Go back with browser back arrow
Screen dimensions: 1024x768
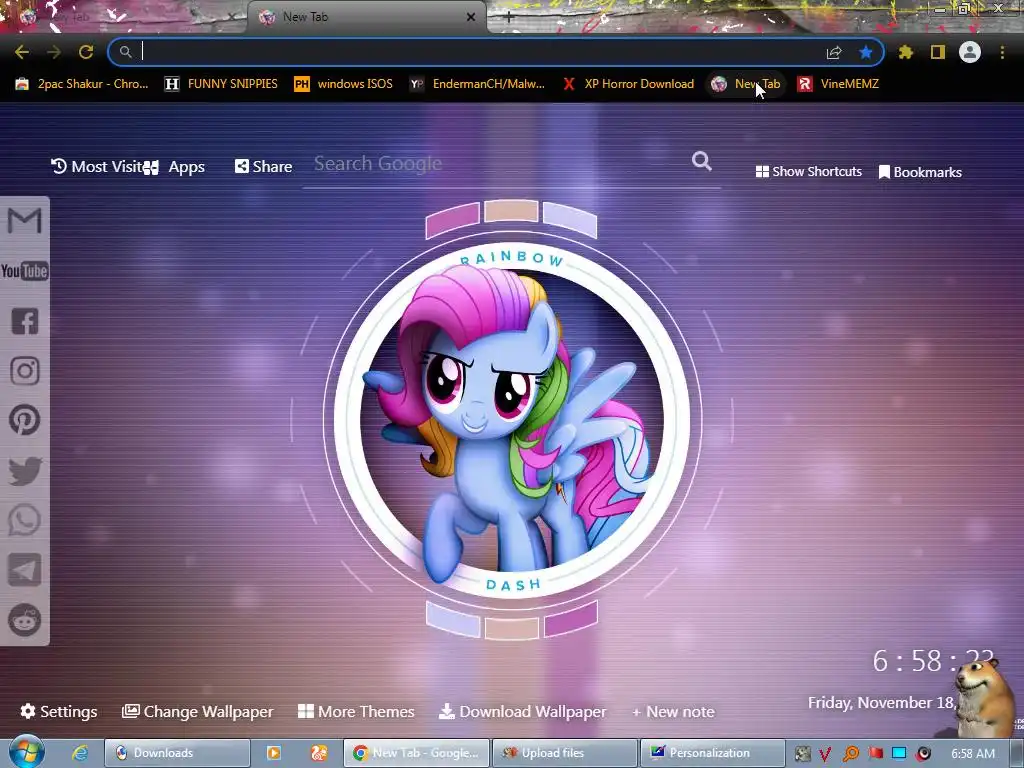(22, 52)
